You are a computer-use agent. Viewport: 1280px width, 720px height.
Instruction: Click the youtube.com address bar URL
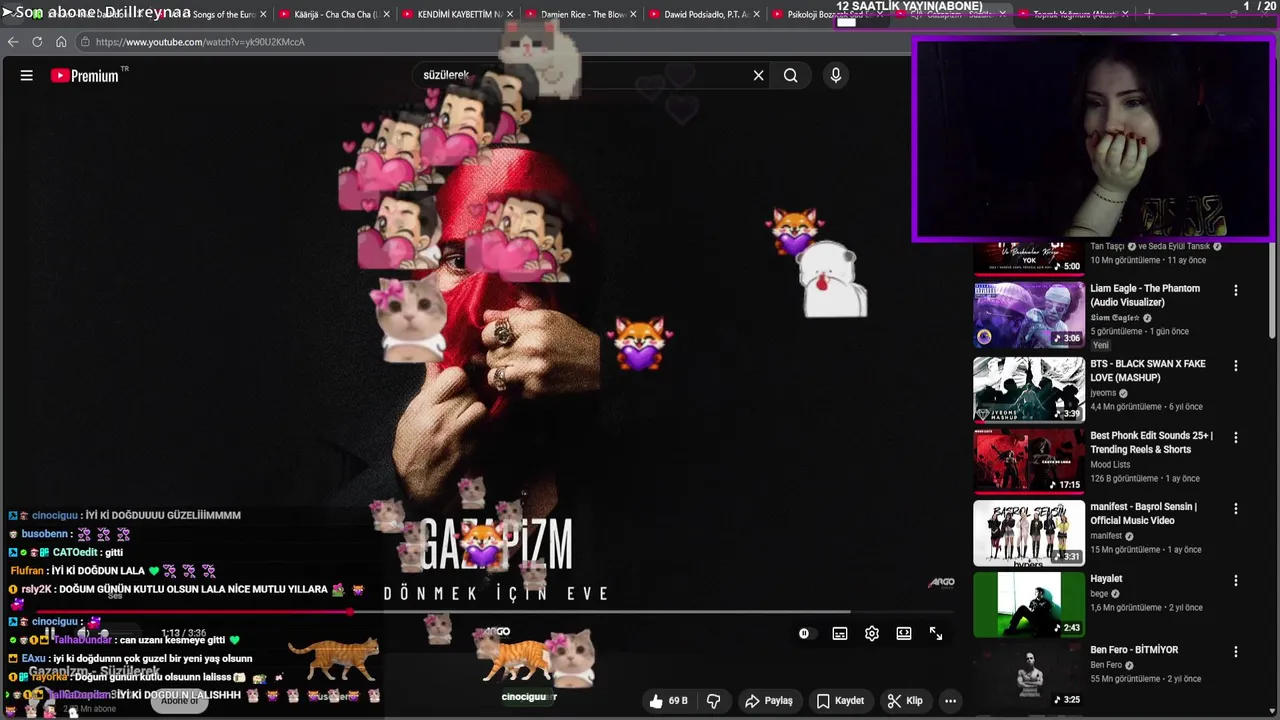coord(200,42)
